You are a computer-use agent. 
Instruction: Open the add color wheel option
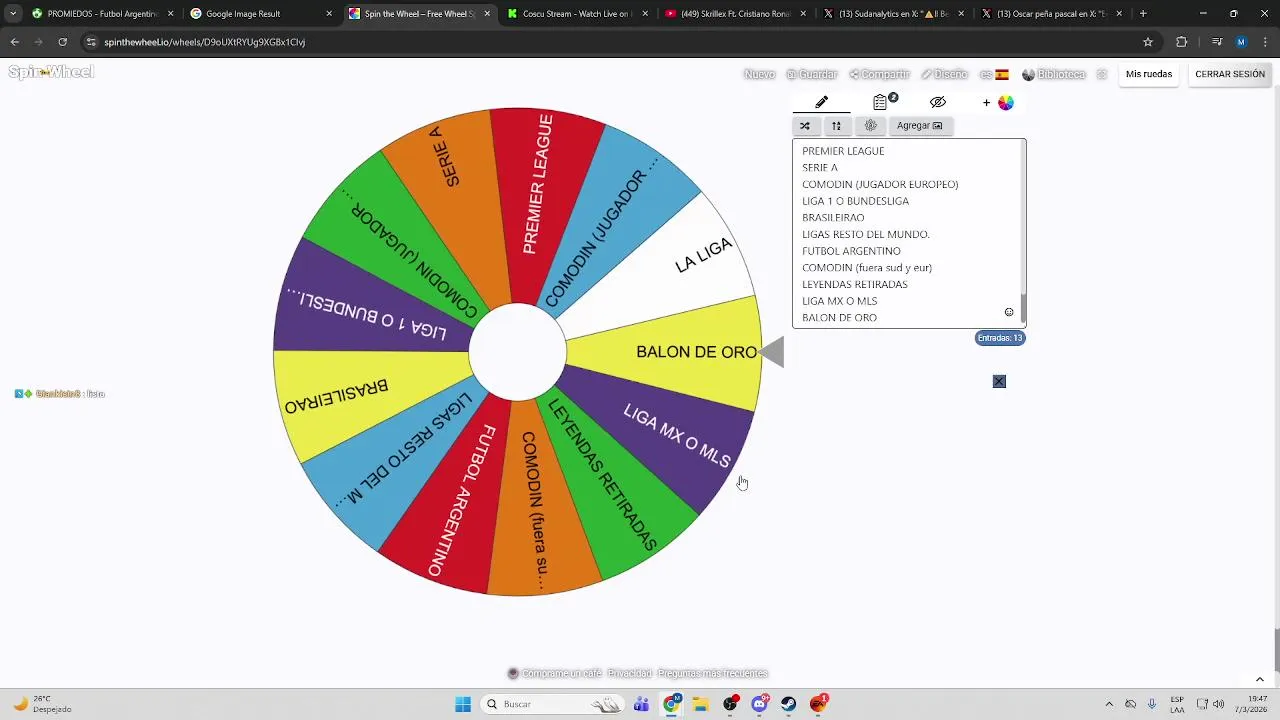click(x=1000, y=102)
